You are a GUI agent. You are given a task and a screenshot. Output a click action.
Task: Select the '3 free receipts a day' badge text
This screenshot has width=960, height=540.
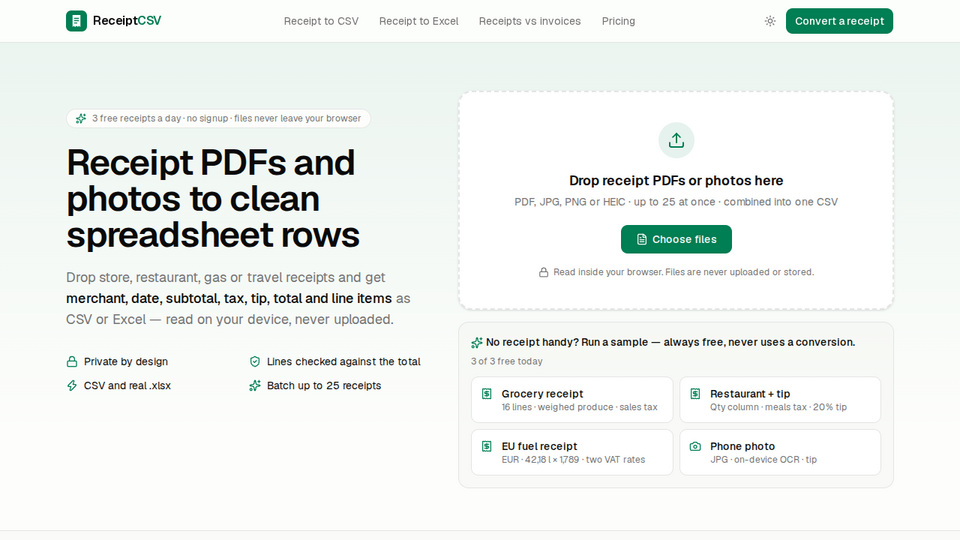coord(227,118)
